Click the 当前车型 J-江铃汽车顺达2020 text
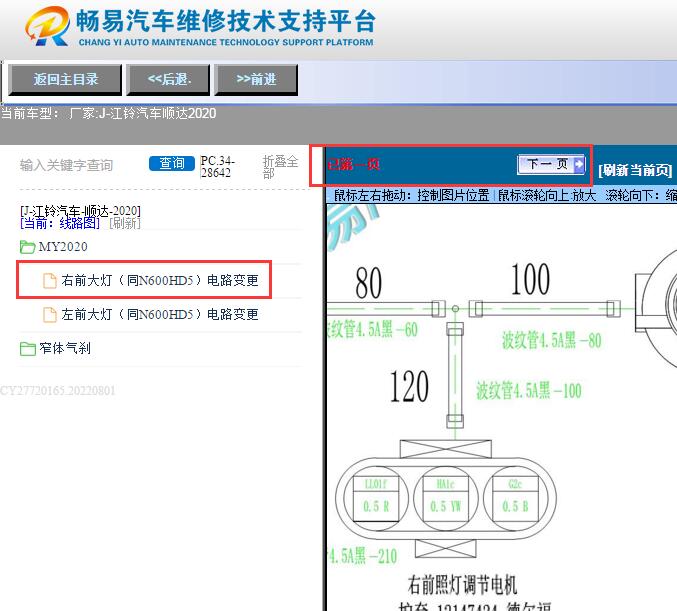677x611 pixels. tap(108, 114)
